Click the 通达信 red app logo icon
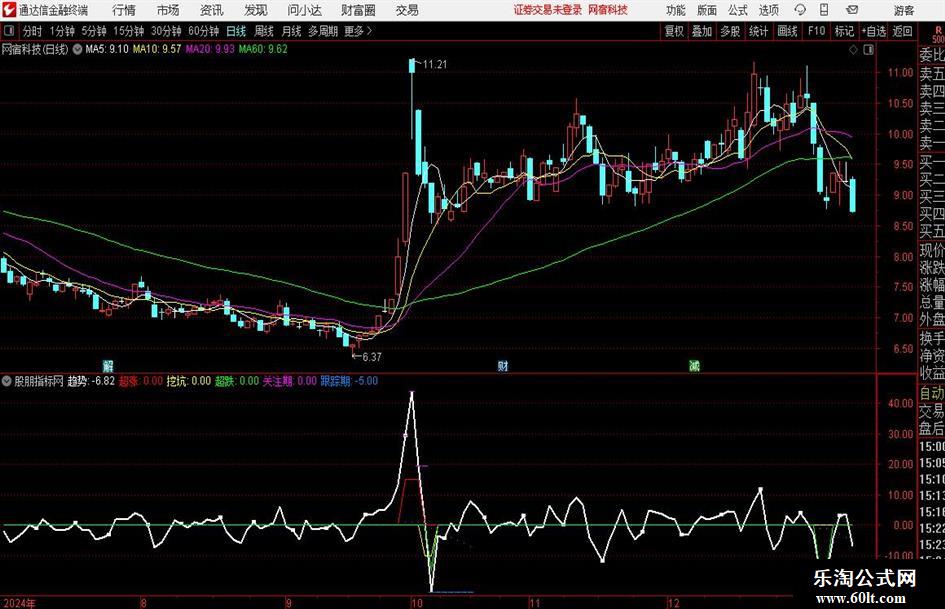 [x=8, y=10]
